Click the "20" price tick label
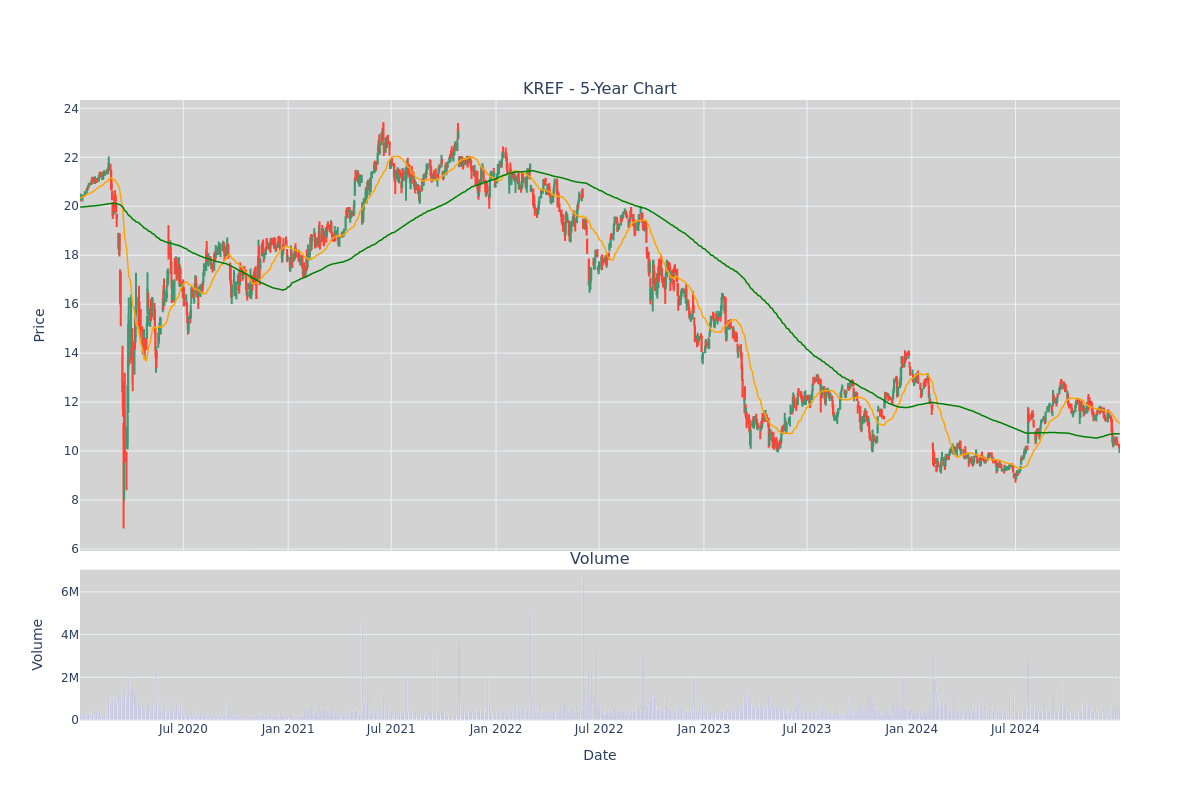Viewport: 1200px width, 800px height. click(71, 206)
